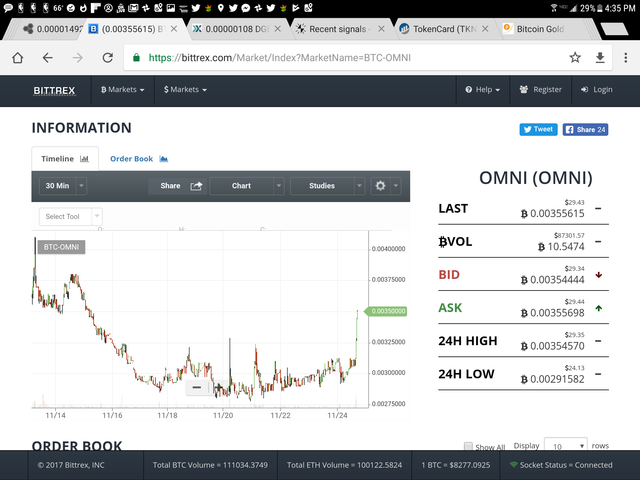Click the Register users icon
Image resolution: width=640 pixels, height=480 pixels.
click(524, 89)
